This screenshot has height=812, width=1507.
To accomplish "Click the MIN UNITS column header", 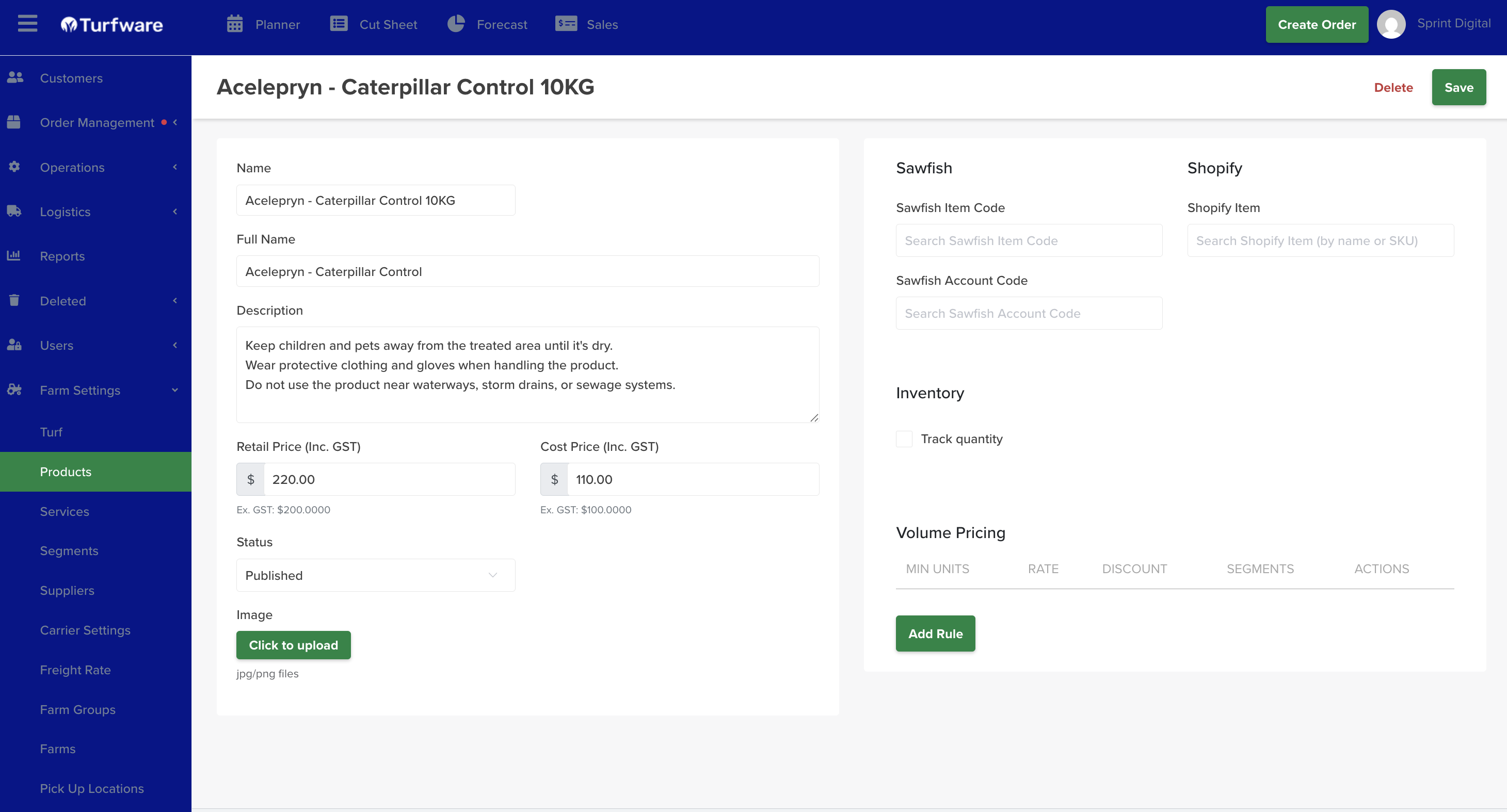I will (x=937, y=569).
